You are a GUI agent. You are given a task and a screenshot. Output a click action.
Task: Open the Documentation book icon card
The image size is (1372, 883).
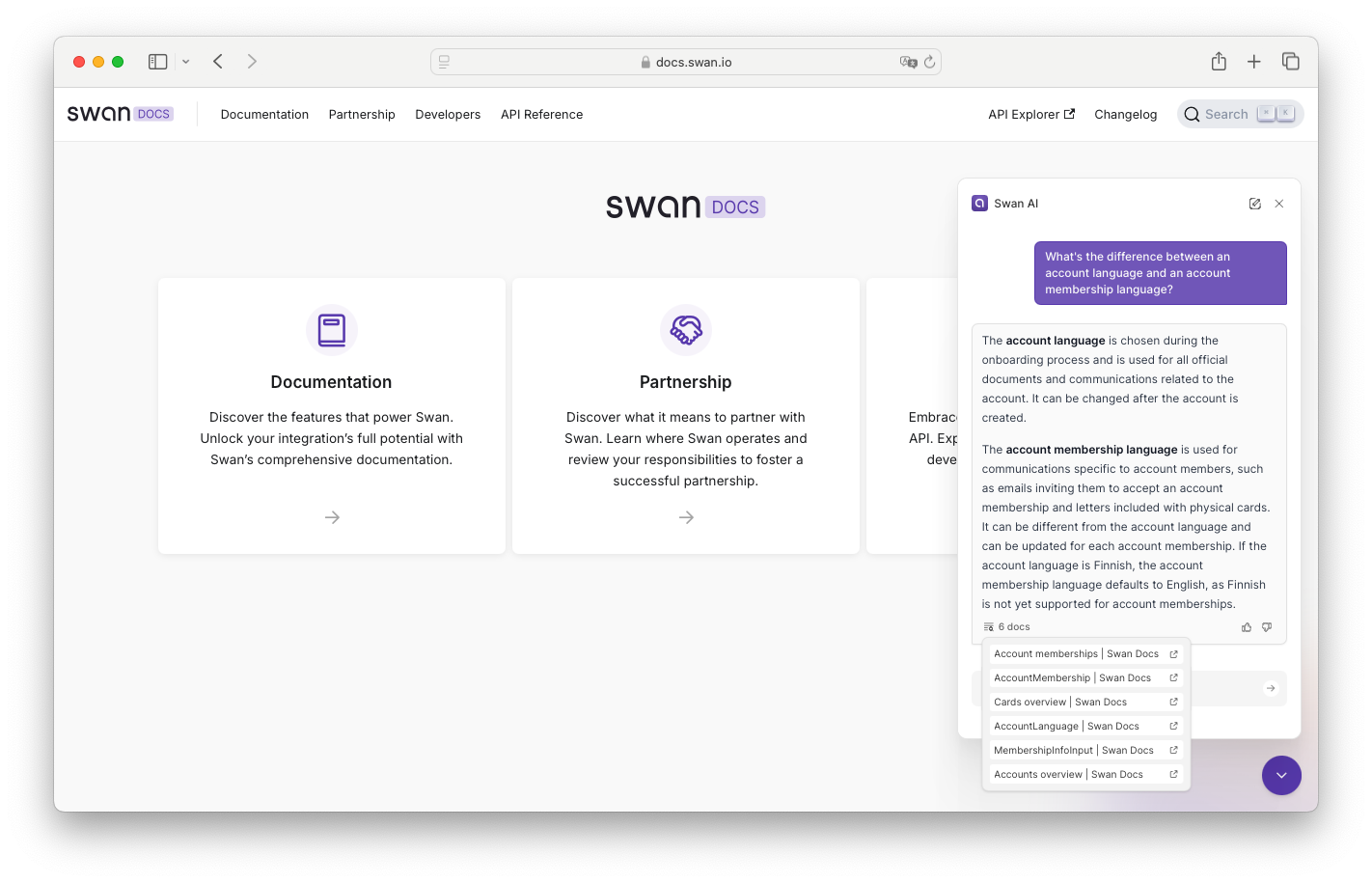pyautogui.click(x=331, y=329)
